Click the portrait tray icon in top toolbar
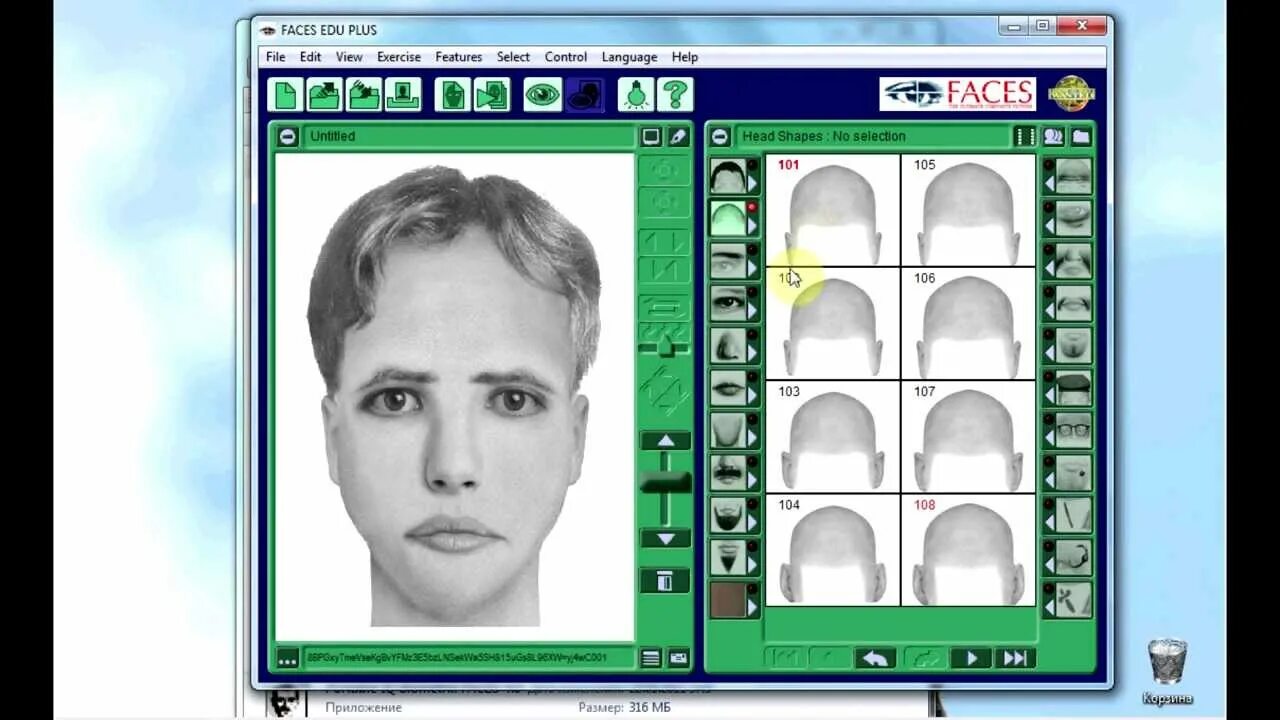The height and width of the screenshot is (720, 1280). tap(403, 95)
